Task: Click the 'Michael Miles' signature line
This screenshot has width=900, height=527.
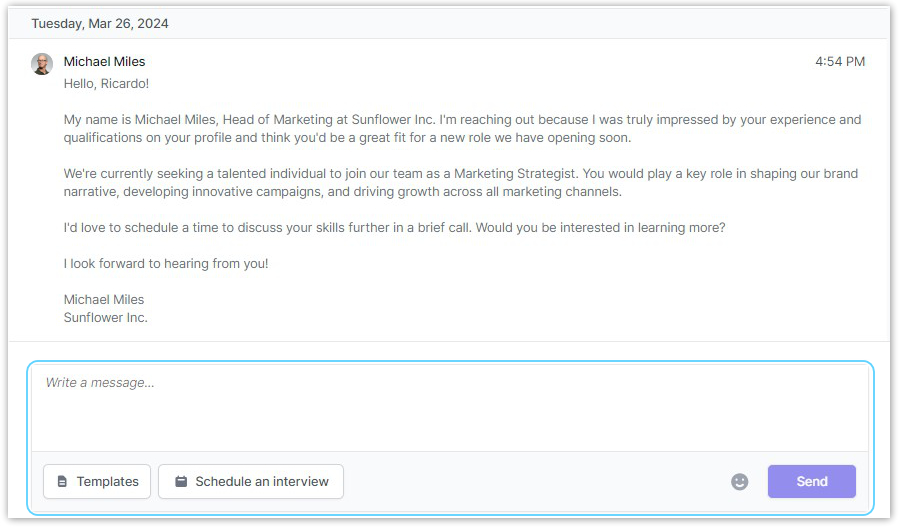Action: point(104,300)
